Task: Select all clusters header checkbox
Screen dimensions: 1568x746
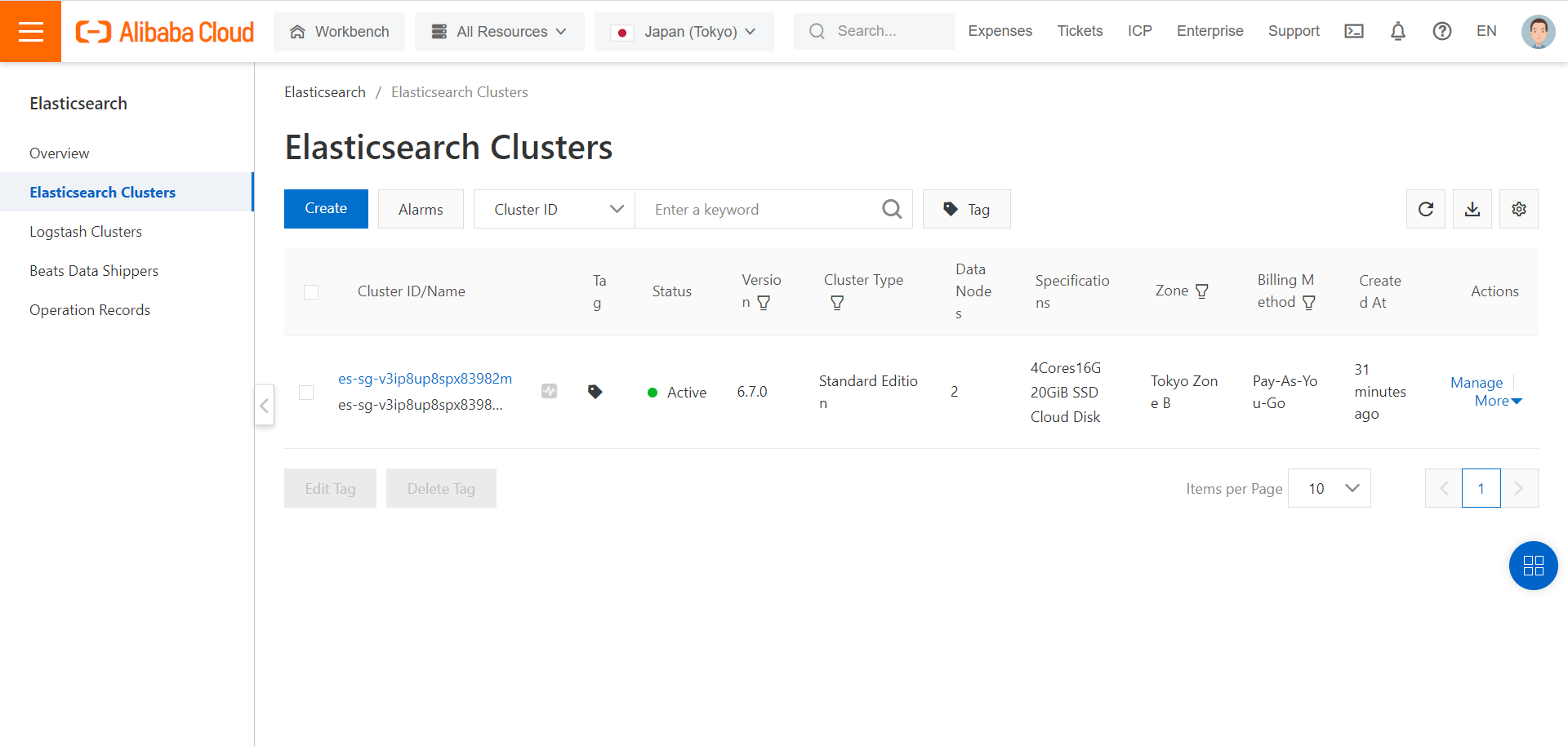Action: tap(311, 292)
